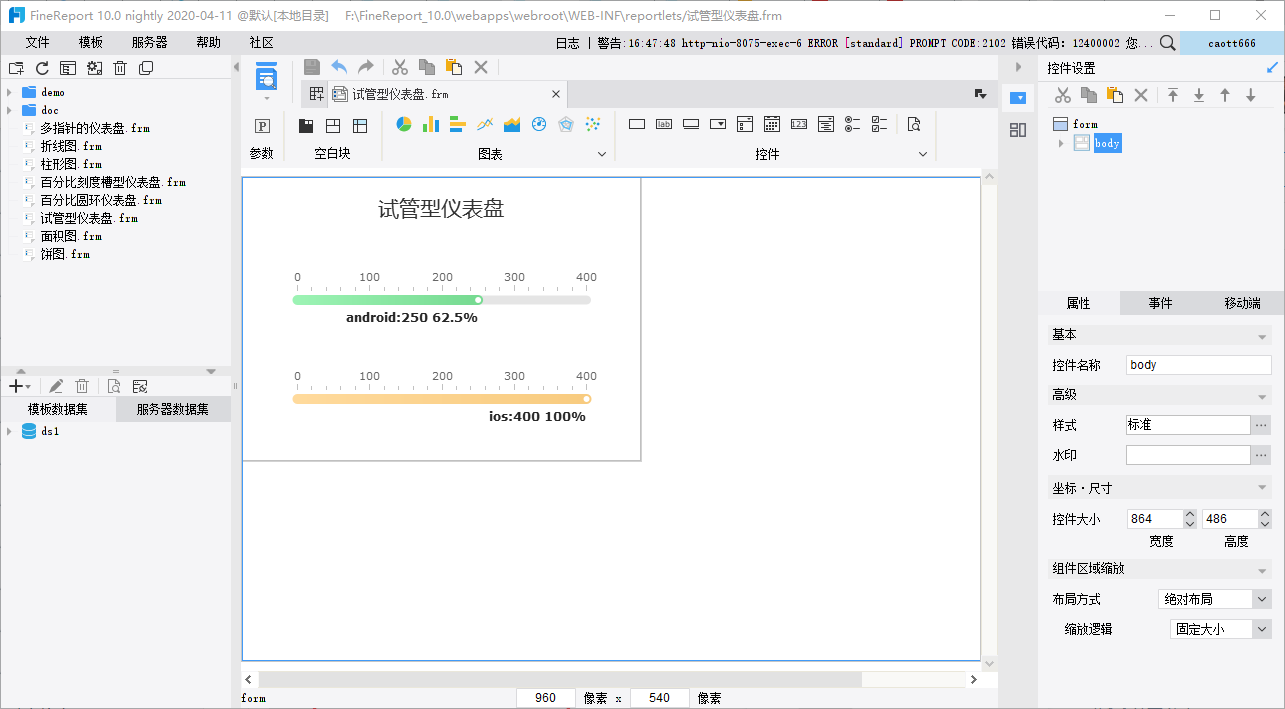The height and width of the screenshot is (709, 1285).
Task: Add a number input widget
Action: [799, 124]
